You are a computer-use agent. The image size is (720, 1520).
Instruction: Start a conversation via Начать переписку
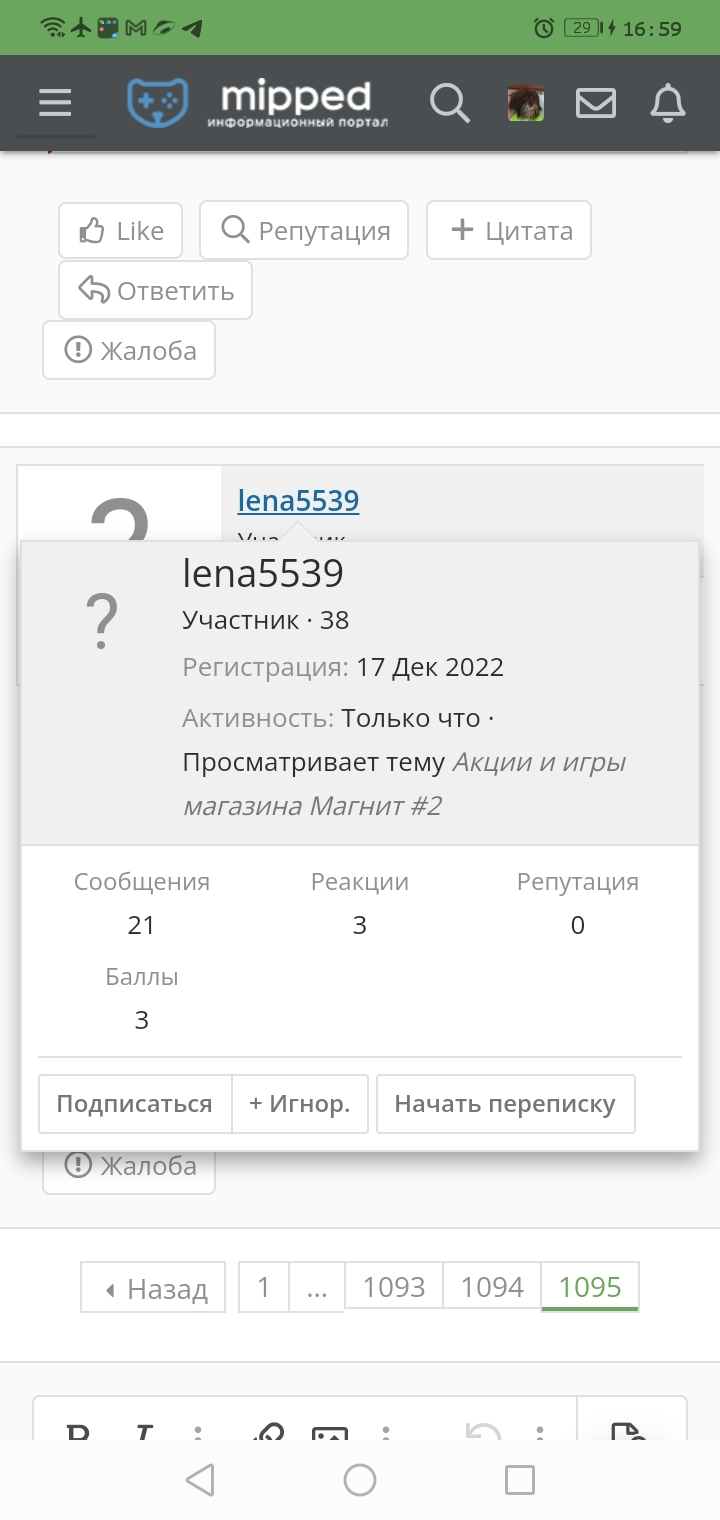click(505, 1104)
